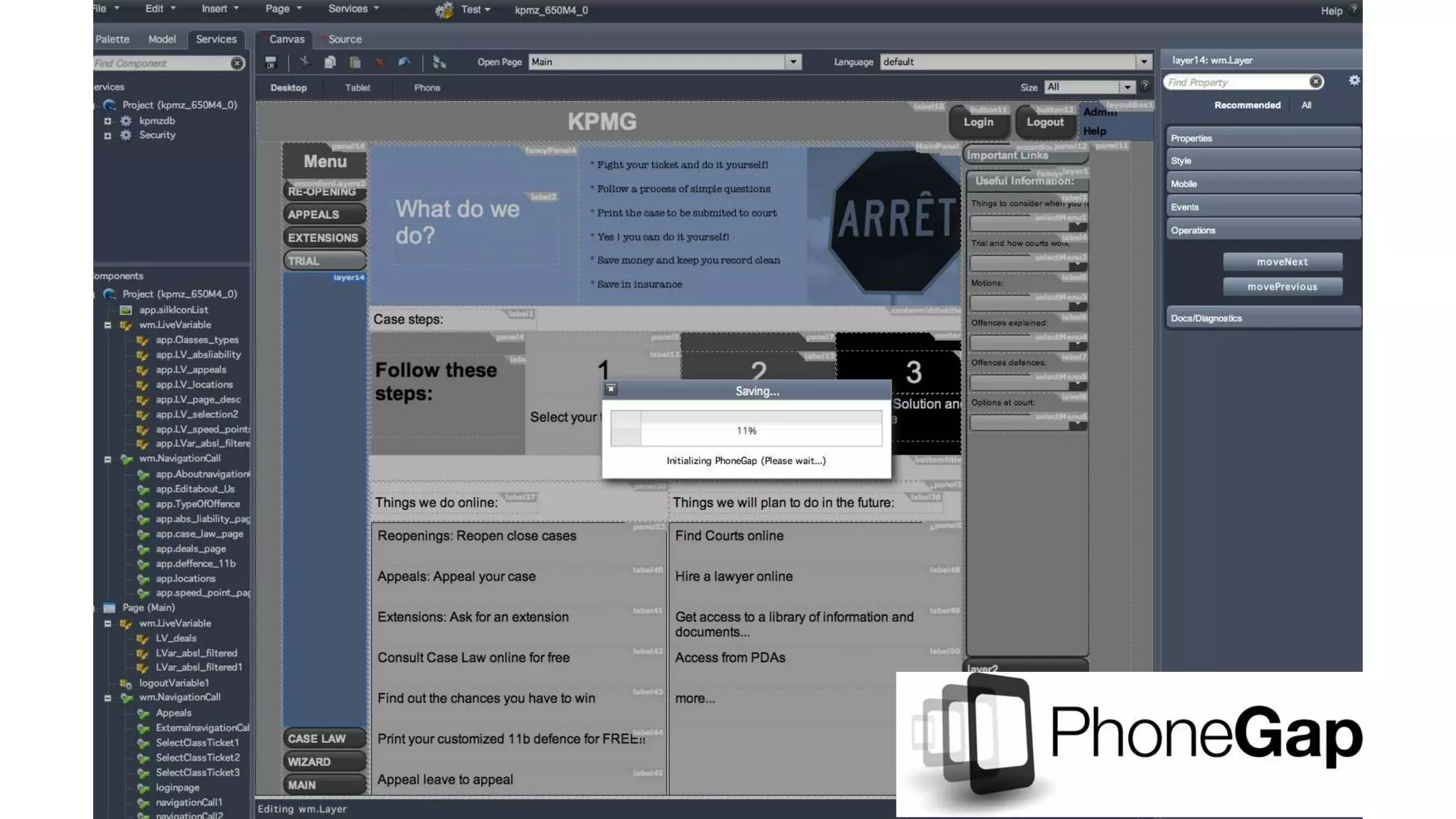The width and height of the screenshot is (1456, 819).
Task: Click the Cut (scissors) toolbar icon
Action: pos(305,63)
